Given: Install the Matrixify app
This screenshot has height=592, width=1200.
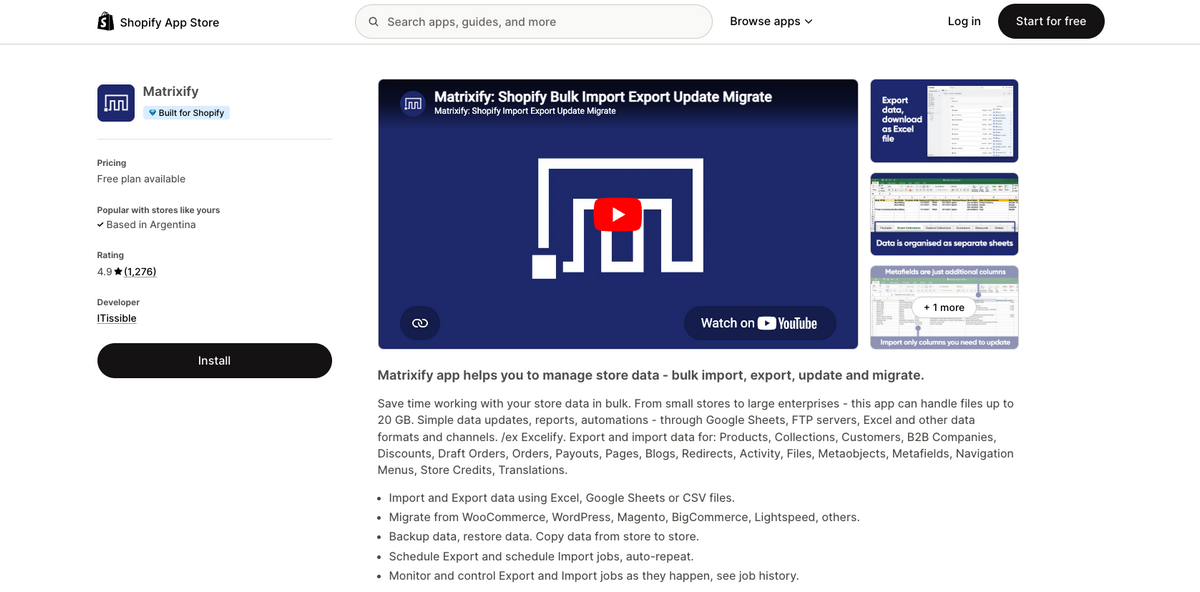Looking at the screenshot, I should click(214, 361).
